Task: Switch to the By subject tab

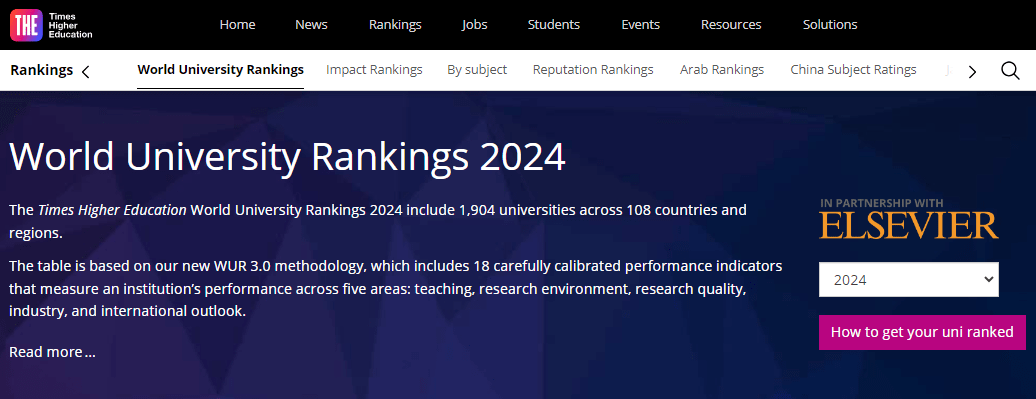Action: [x=477, y=69]
